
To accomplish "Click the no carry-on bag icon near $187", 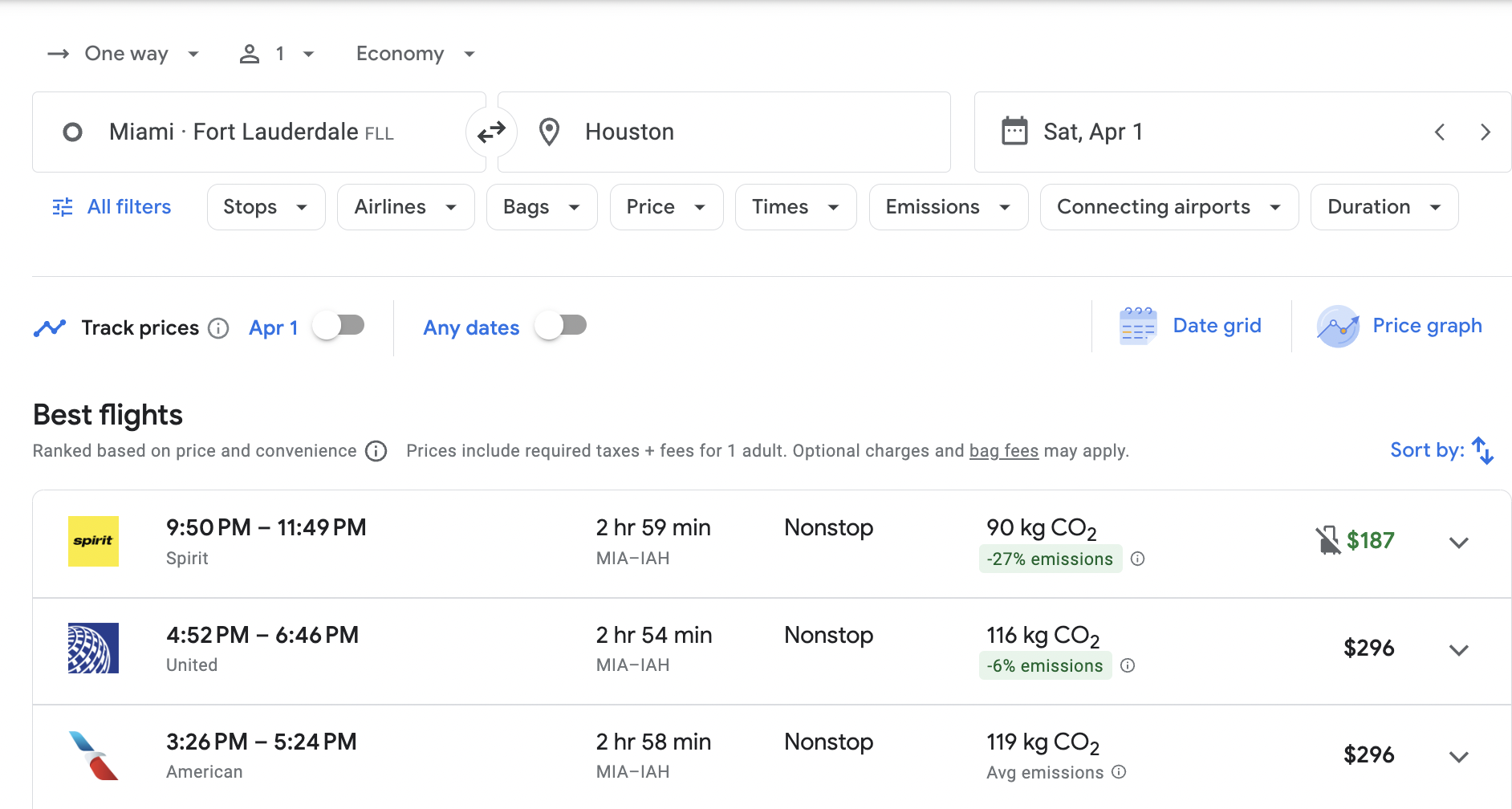I will 1327,540.
